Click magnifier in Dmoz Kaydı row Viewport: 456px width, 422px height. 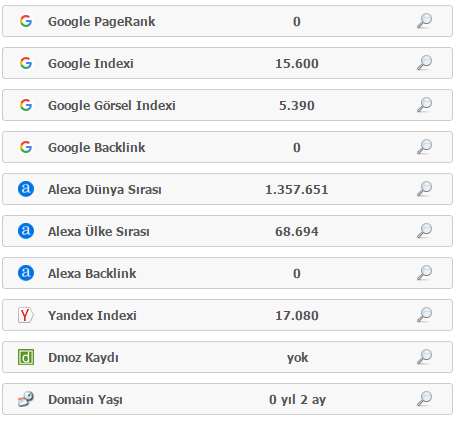click(424, 357)
